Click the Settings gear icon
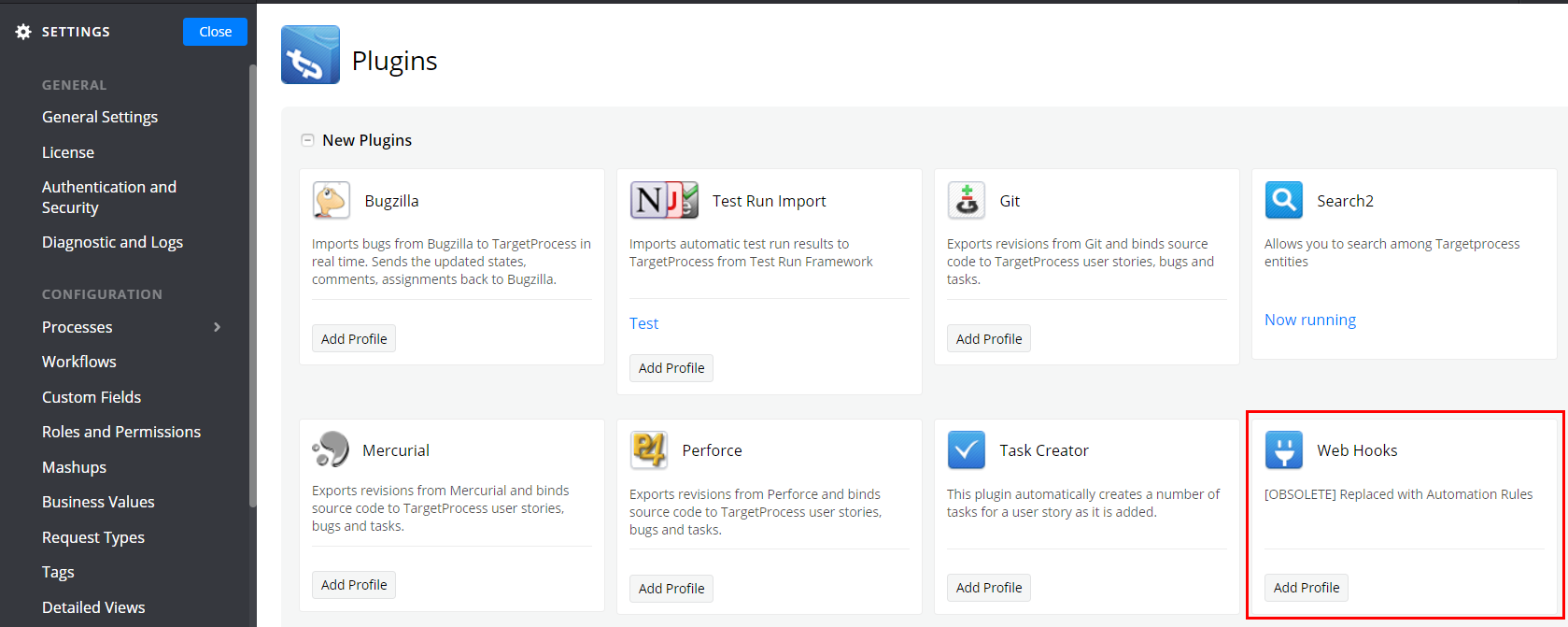Image resolution: width=1568 pixels, height=627 pixels. point(23,32)
